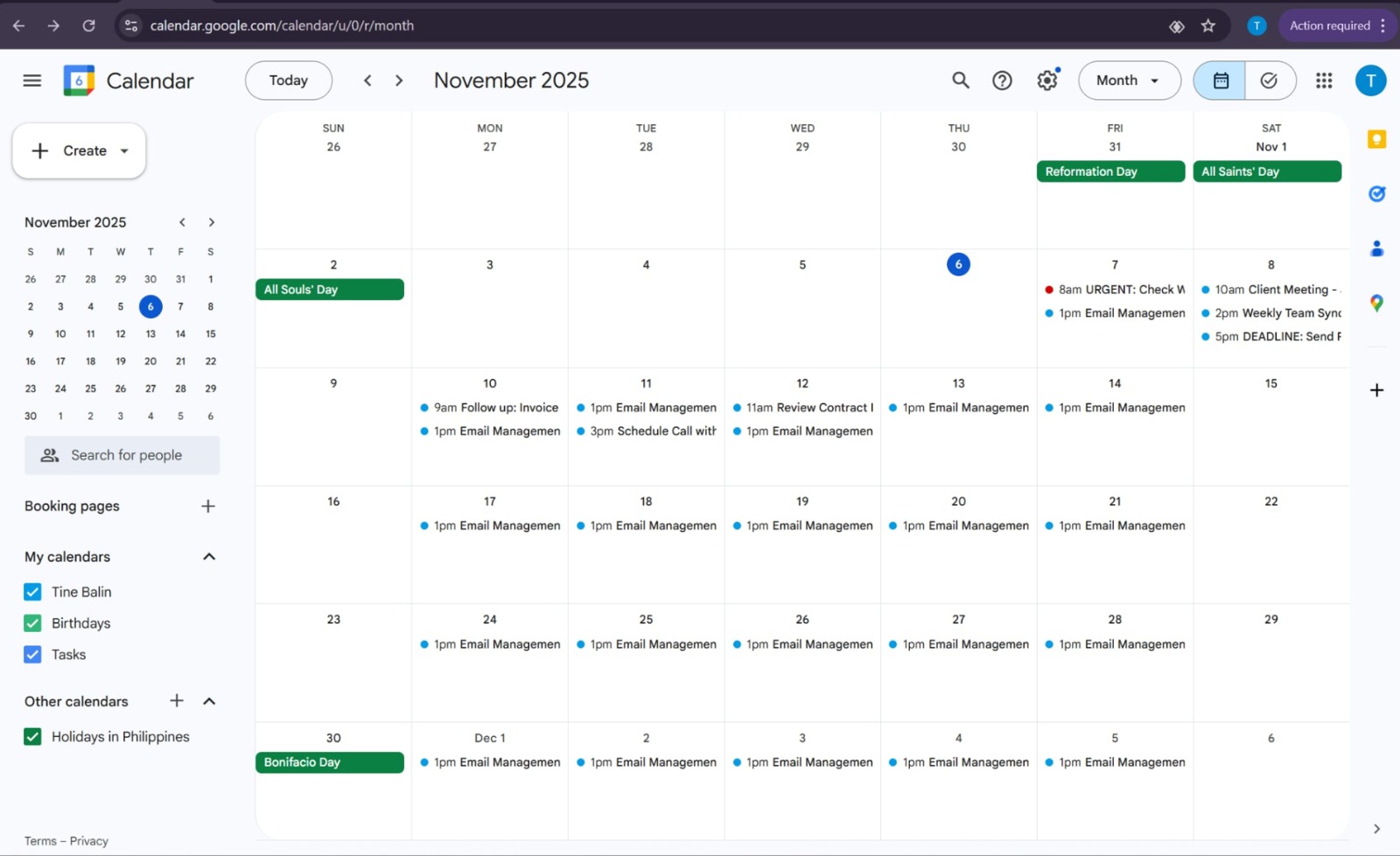Open the Create dropdown button
This screenshot has width=1400, height=856.
click(79, 151)
